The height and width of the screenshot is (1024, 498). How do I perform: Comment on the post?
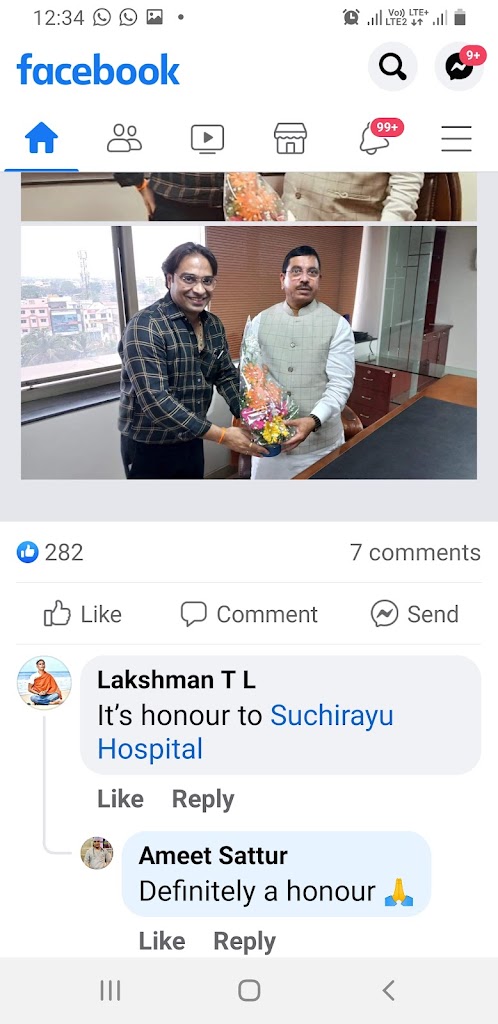point(249,614)
